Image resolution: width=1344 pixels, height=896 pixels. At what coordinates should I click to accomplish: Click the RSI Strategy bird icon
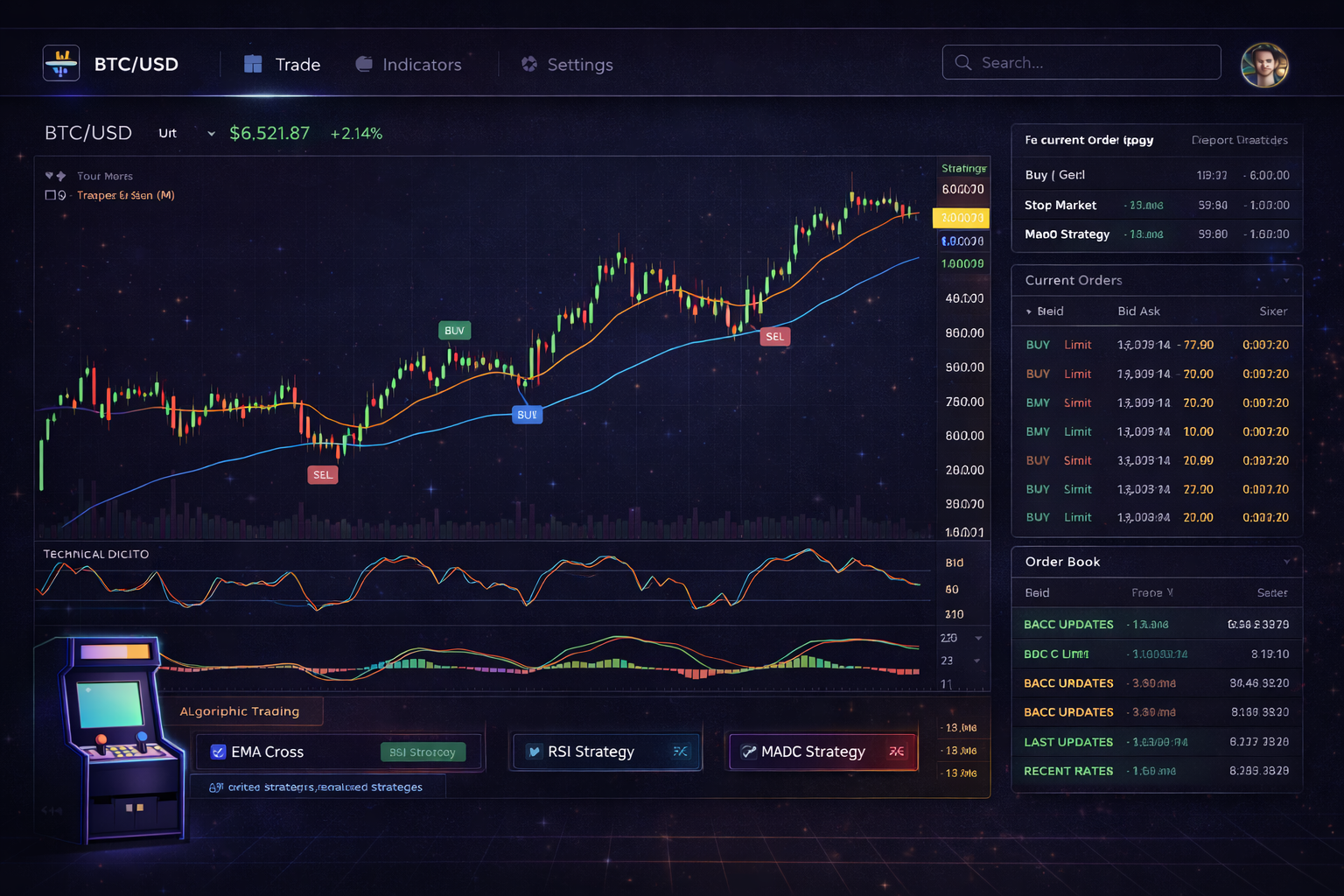534,751
